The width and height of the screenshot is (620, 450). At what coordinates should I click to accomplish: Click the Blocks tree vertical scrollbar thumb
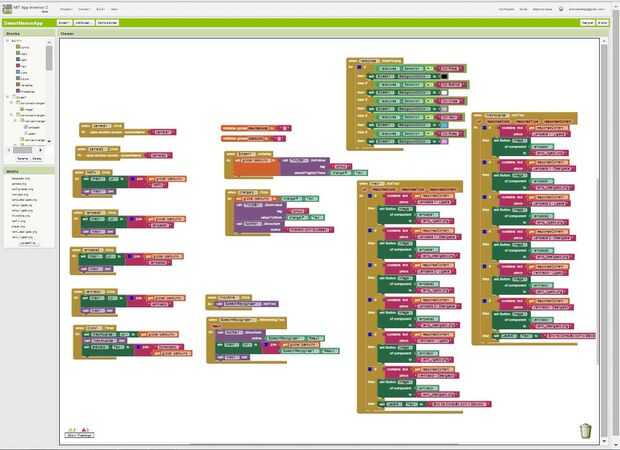pyautogui.click(x=49, y=58)
